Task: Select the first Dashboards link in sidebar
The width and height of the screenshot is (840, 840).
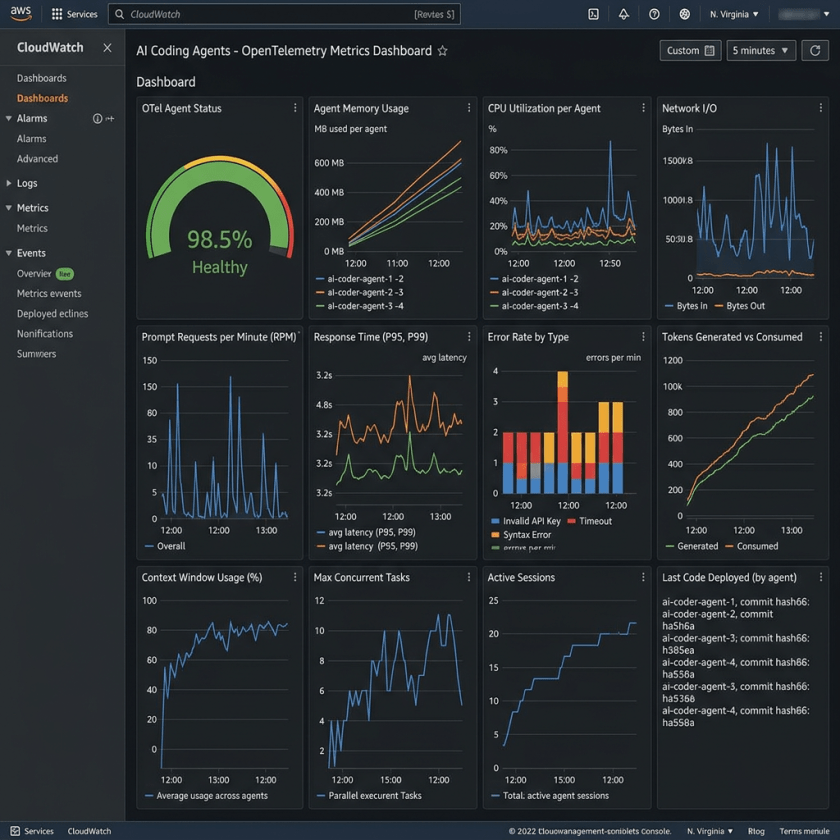Action: click(x=42, y=78)
